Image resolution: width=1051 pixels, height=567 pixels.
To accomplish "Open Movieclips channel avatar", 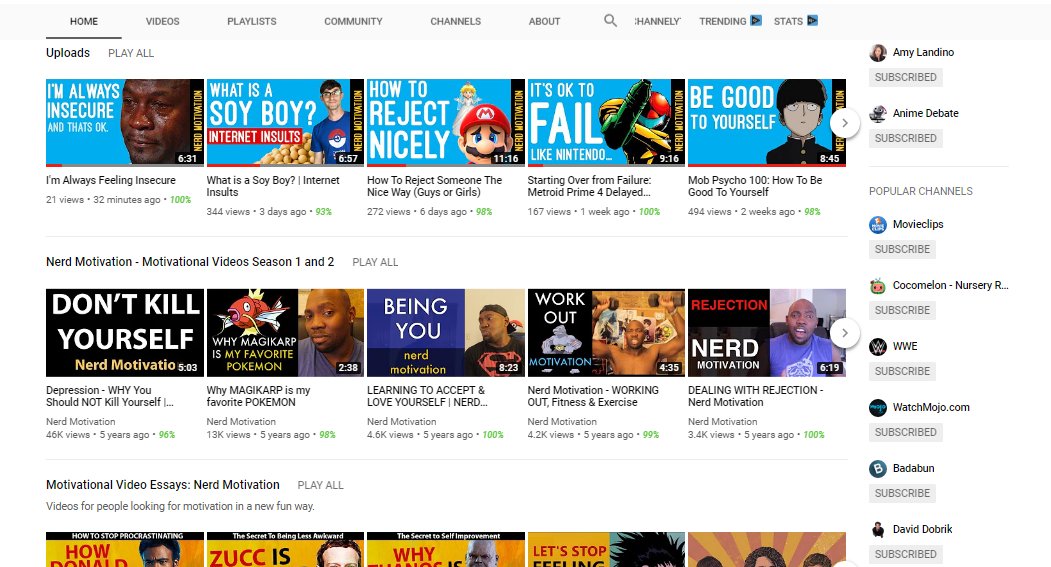I will pos(877,225).
